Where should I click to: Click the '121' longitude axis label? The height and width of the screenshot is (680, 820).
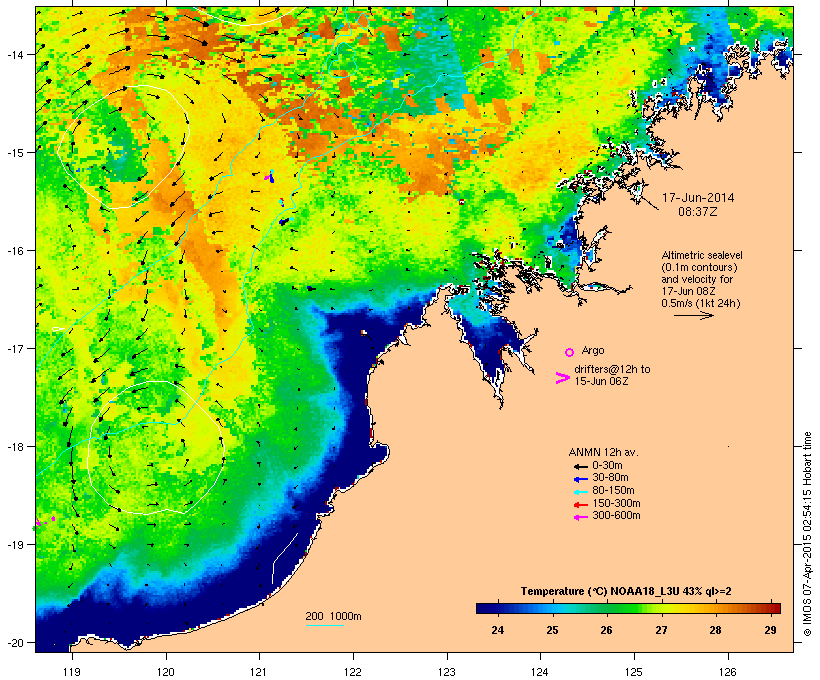click(259, 672)
